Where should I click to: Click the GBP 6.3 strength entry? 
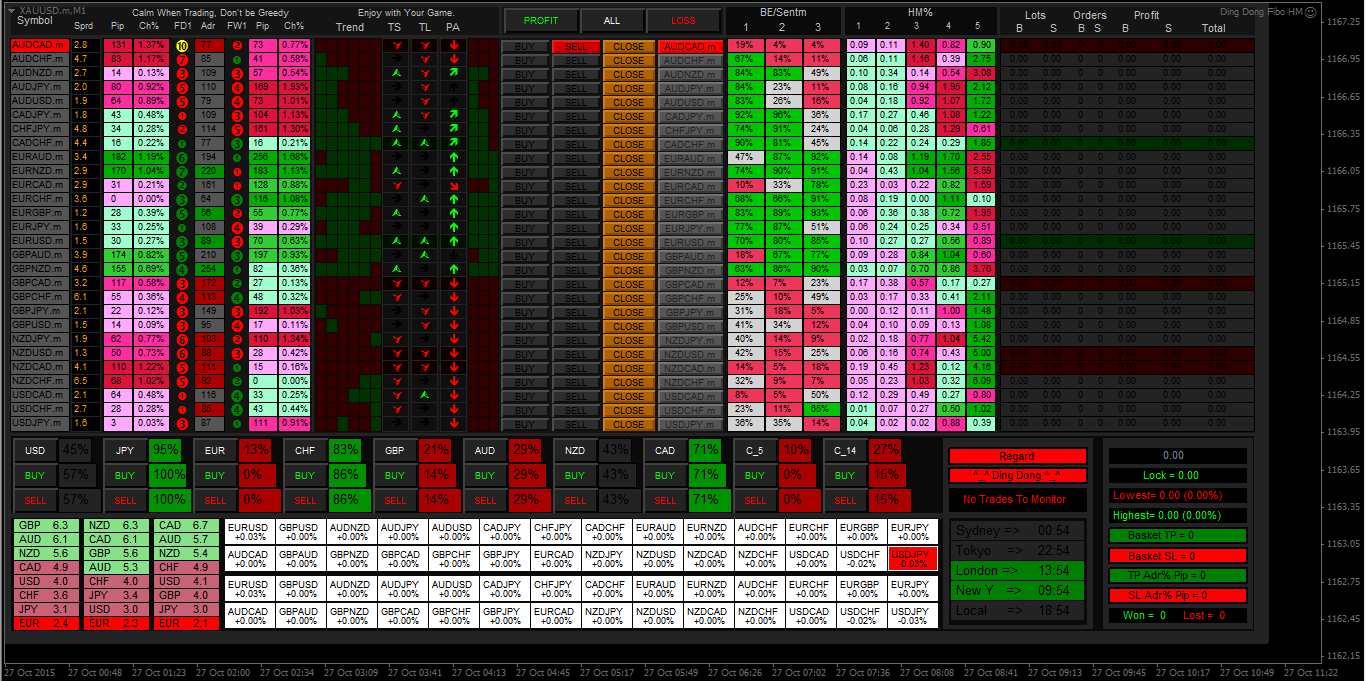point(46,525)
